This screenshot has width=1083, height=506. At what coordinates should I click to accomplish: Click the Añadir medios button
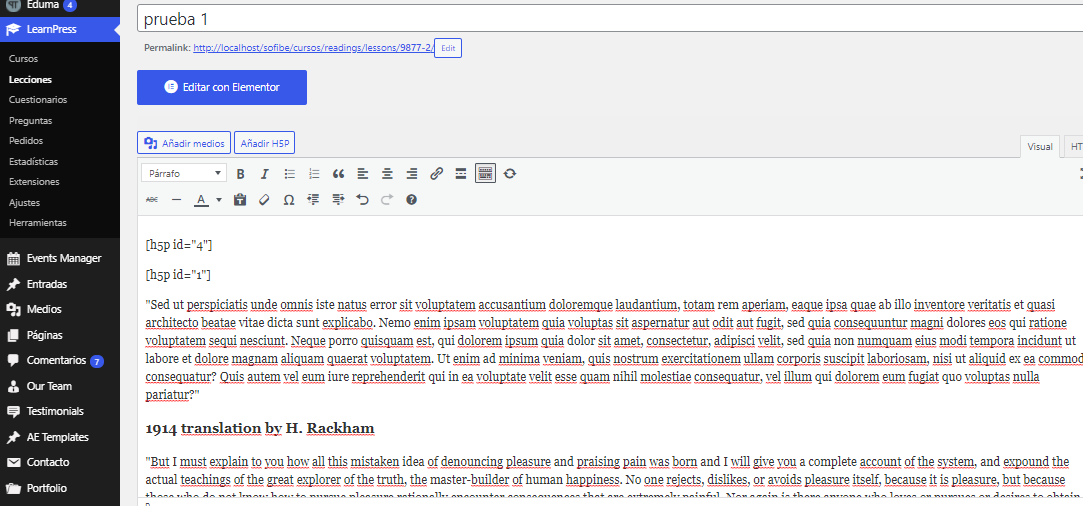[x=184, y=144]
